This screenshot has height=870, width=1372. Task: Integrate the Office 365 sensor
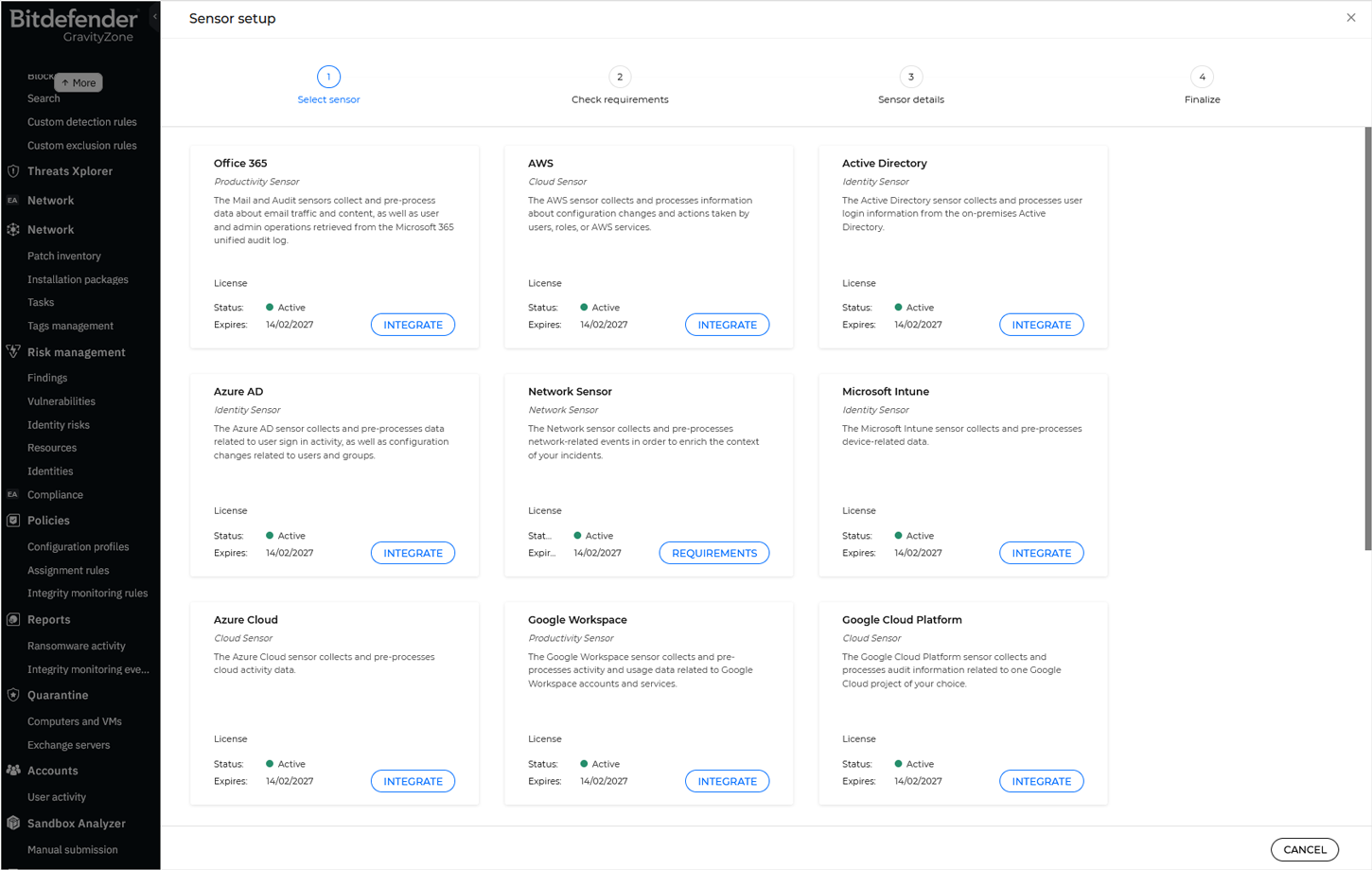(413, 324)
